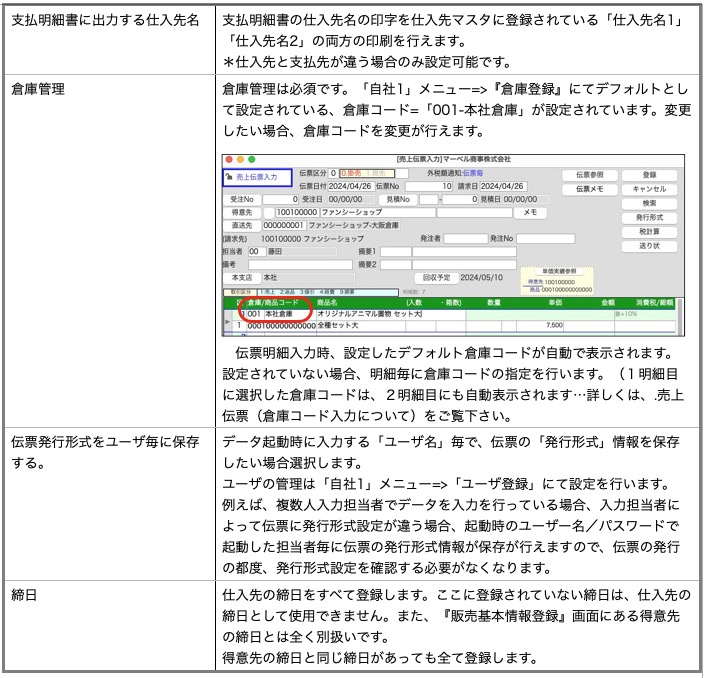
Task: Open 発行形式 settings
Action: 649,217
